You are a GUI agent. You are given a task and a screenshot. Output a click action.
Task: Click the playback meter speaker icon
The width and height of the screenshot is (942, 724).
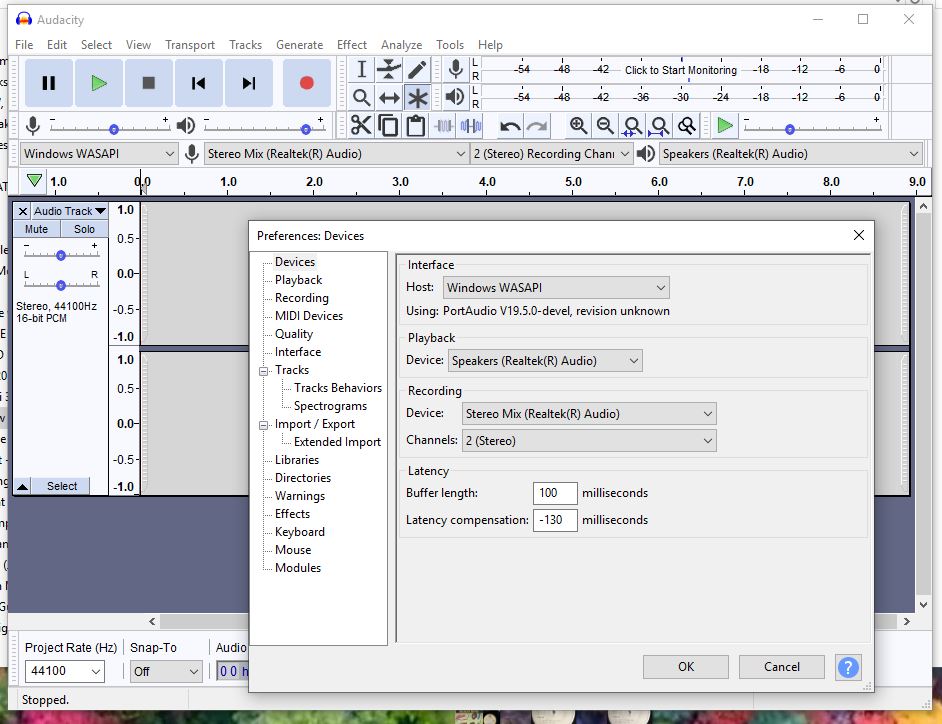pos(455,97)
